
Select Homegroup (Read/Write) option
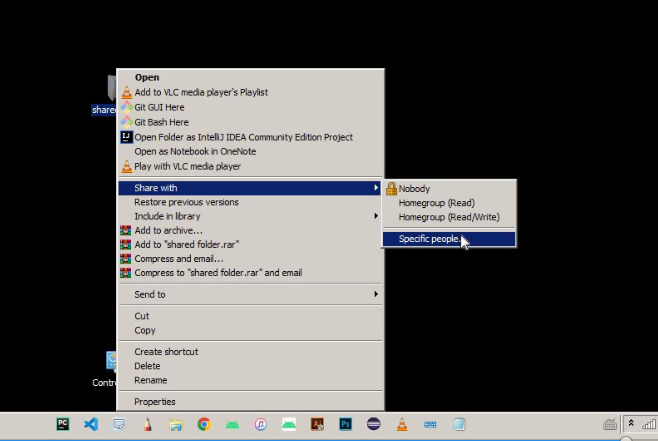(x=448, y=217)
